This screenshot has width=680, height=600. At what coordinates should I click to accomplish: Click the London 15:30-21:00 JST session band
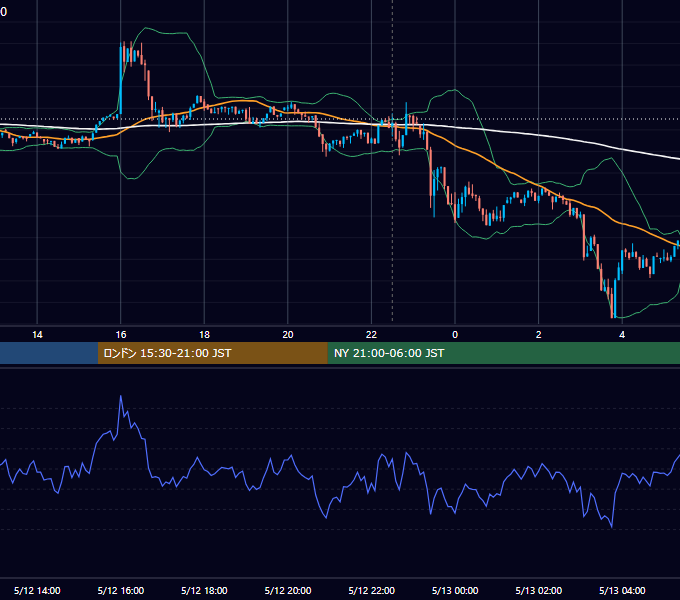[212, 353]
